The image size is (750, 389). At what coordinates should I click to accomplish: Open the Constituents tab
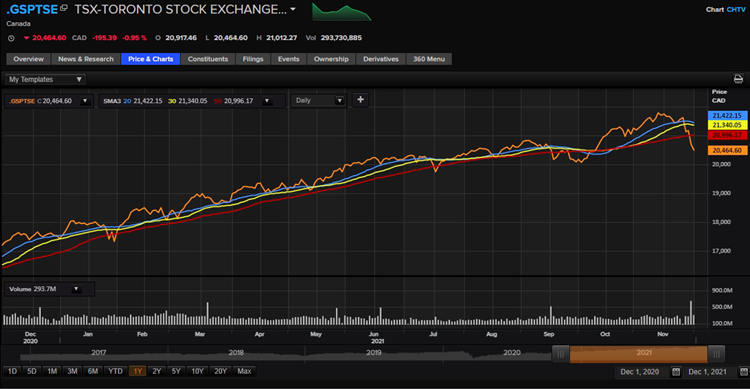coord(208,59)
